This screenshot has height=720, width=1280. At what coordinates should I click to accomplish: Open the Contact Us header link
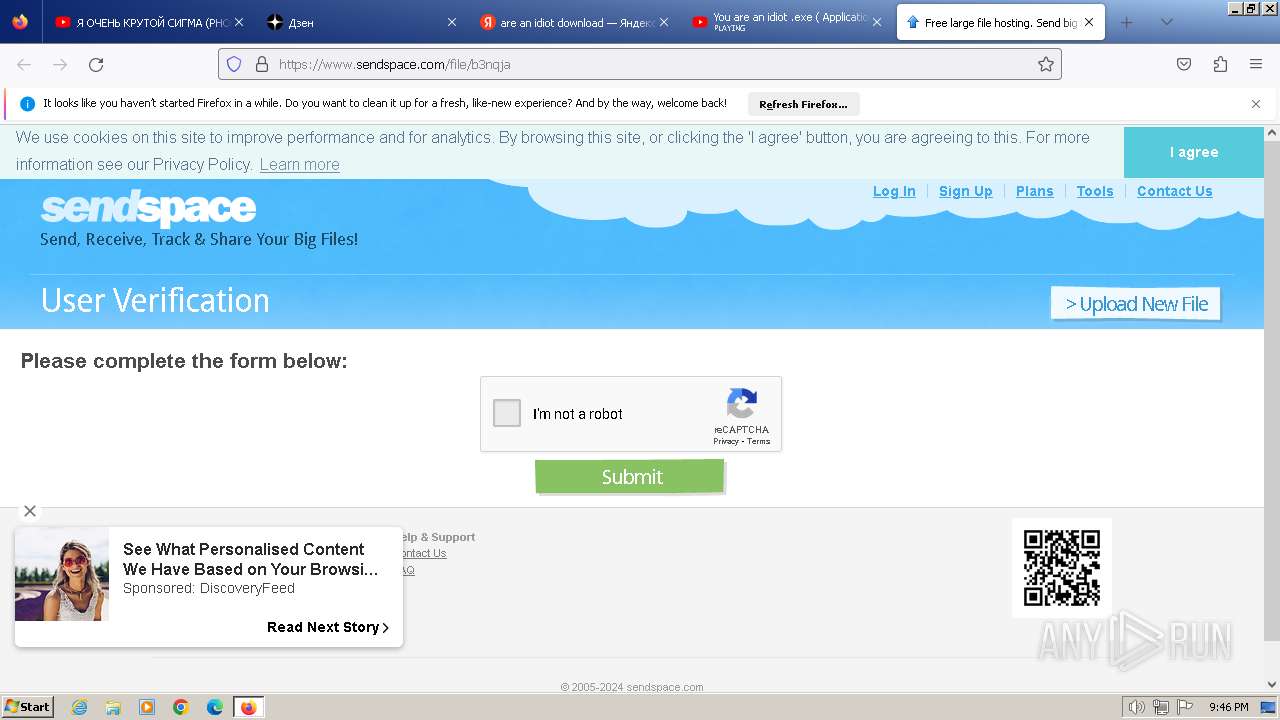(1174, 191)
